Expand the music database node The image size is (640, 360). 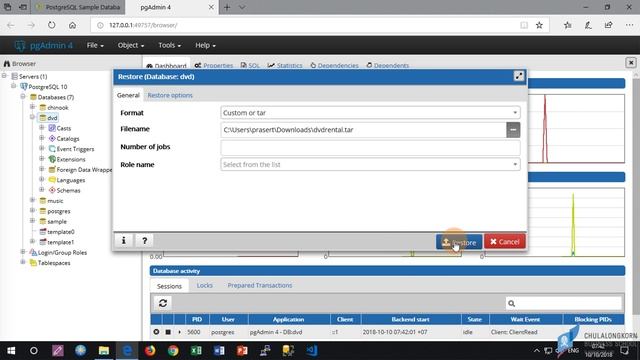click(33, 200)
